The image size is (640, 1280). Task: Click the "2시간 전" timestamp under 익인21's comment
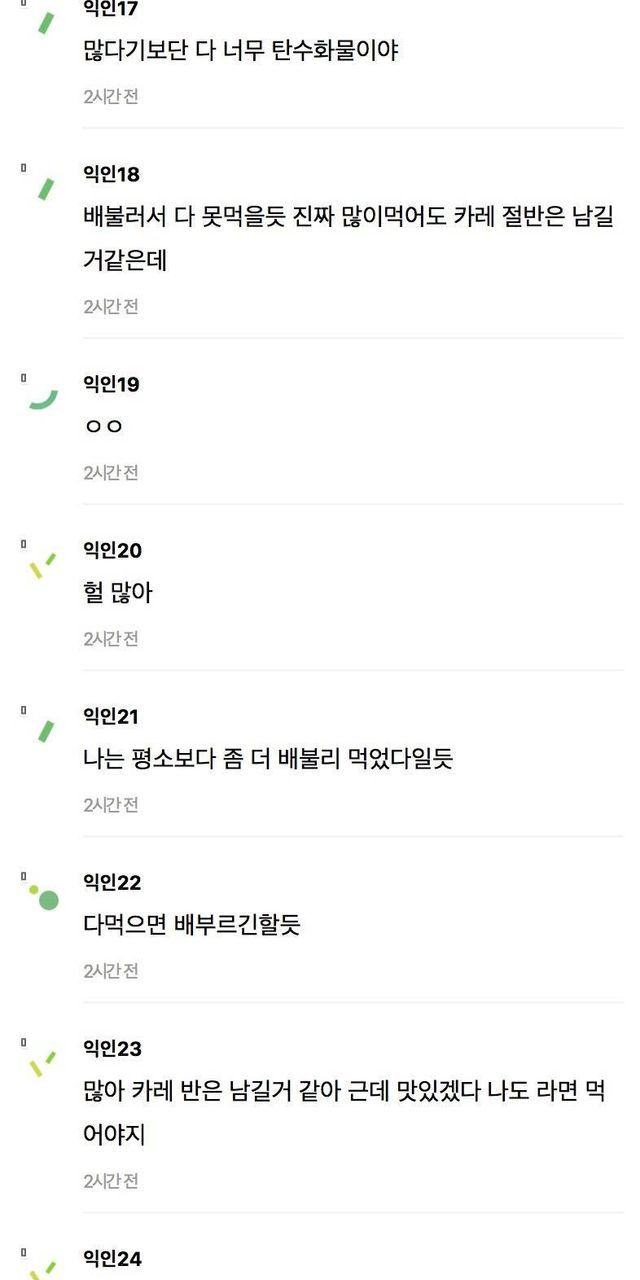[111, 804]
